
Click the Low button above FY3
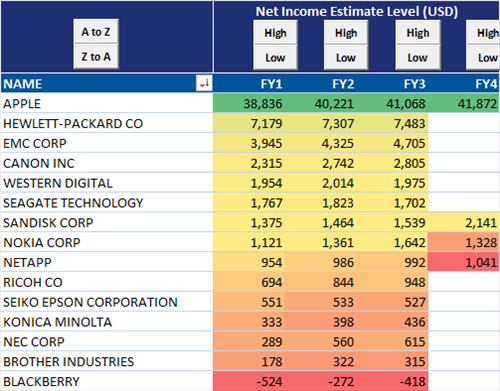click(418, 58)
